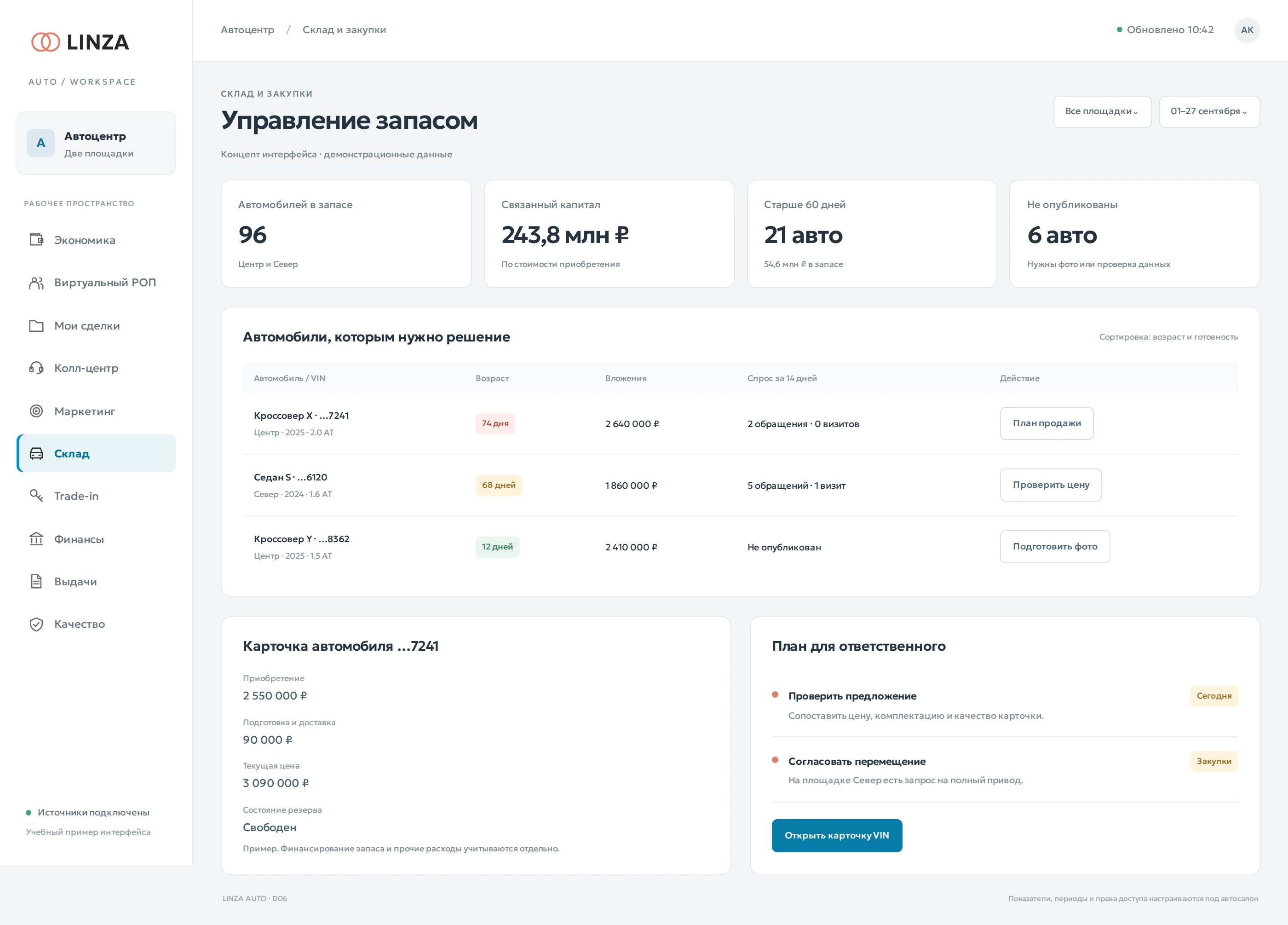Click Сортировка: возраст и готовность label

coord(1168,337)
